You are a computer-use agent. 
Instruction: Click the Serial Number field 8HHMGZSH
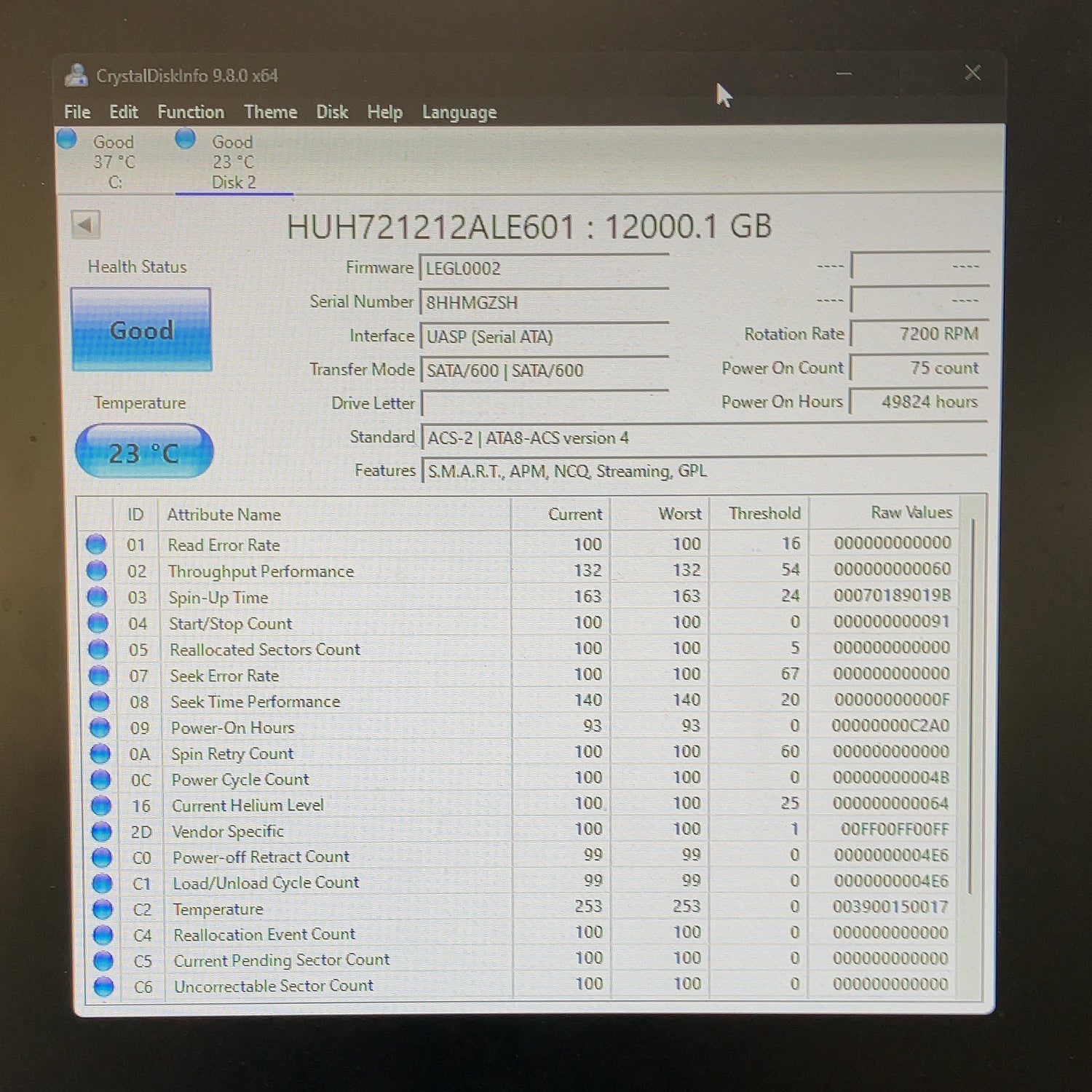click(x=544, y=301)
